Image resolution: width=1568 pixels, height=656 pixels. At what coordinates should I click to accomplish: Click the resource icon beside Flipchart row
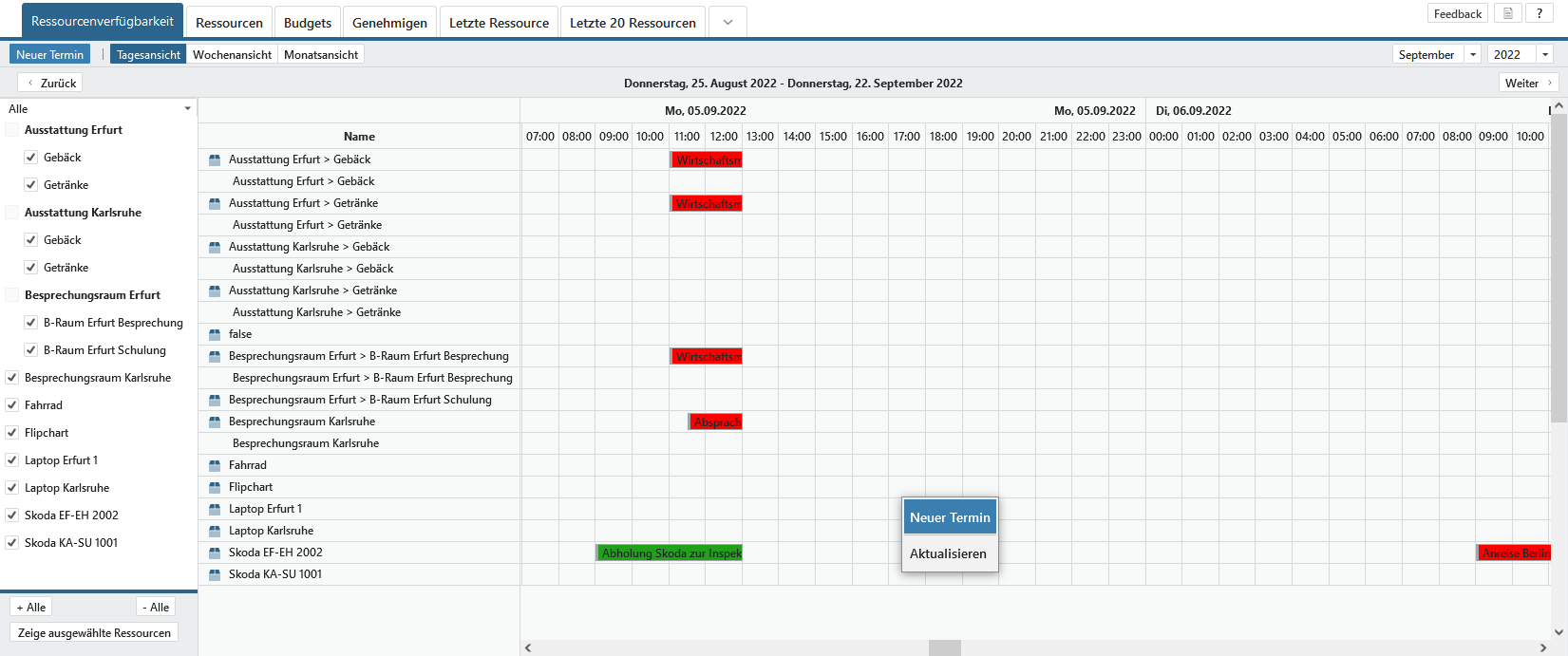coord(215,487)
